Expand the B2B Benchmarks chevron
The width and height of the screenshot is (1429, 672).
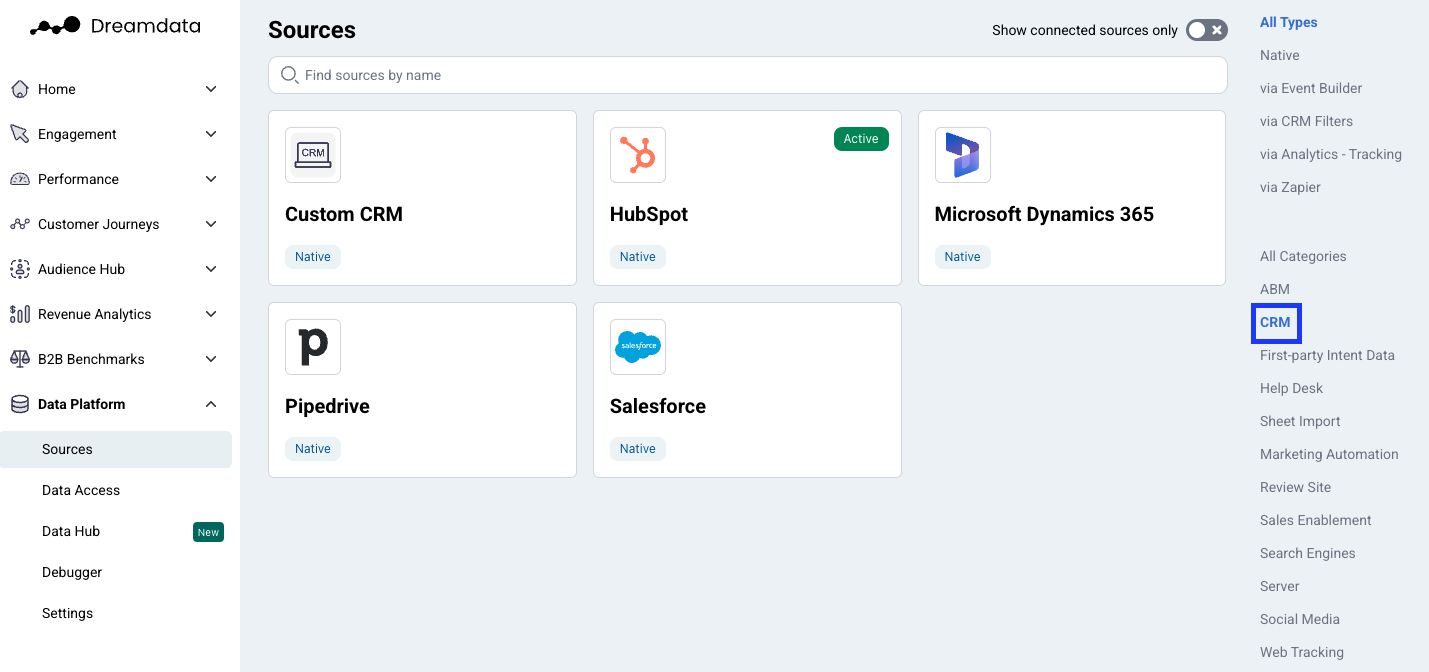211,359
